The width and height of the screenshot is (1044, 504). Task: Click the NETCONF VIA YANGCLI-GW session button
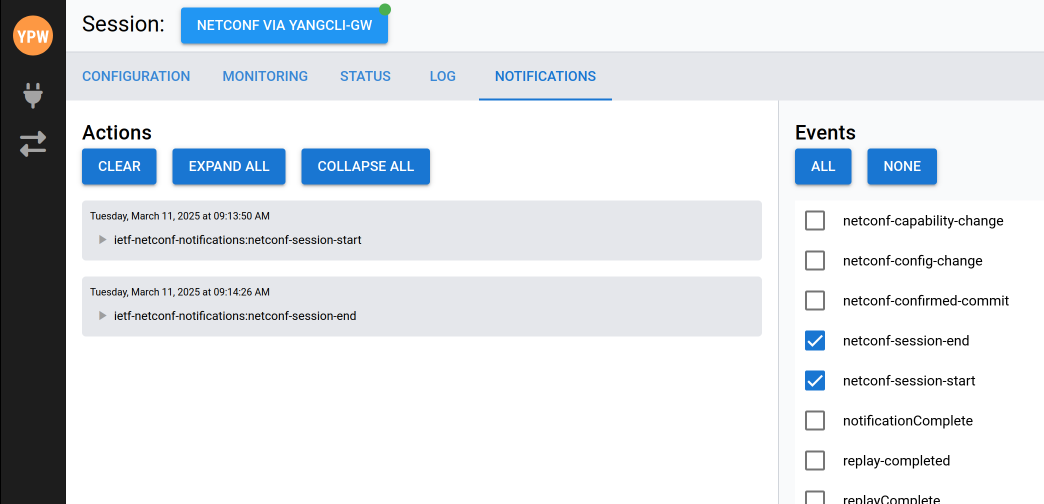(284, 26)
